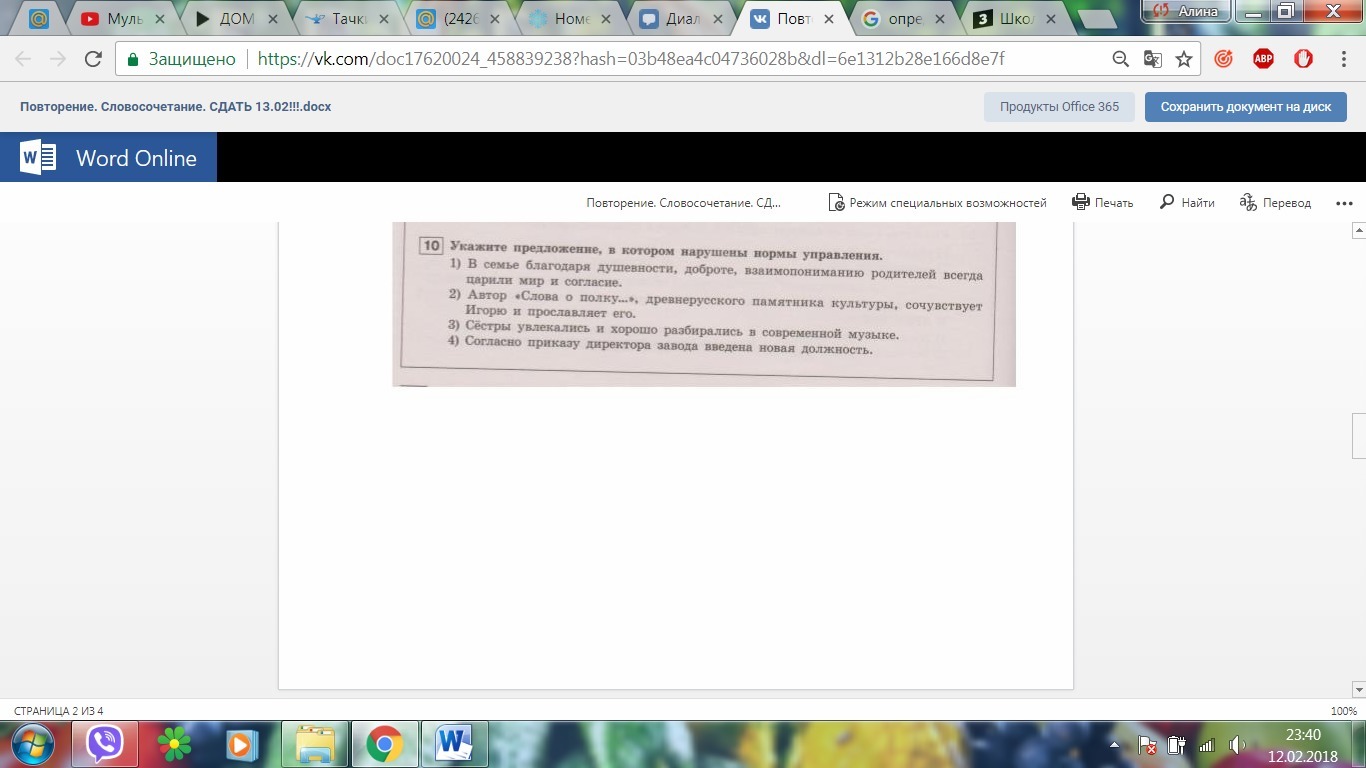Switch to the YouTube 'Муль' tab

click(x=119, y=18)
